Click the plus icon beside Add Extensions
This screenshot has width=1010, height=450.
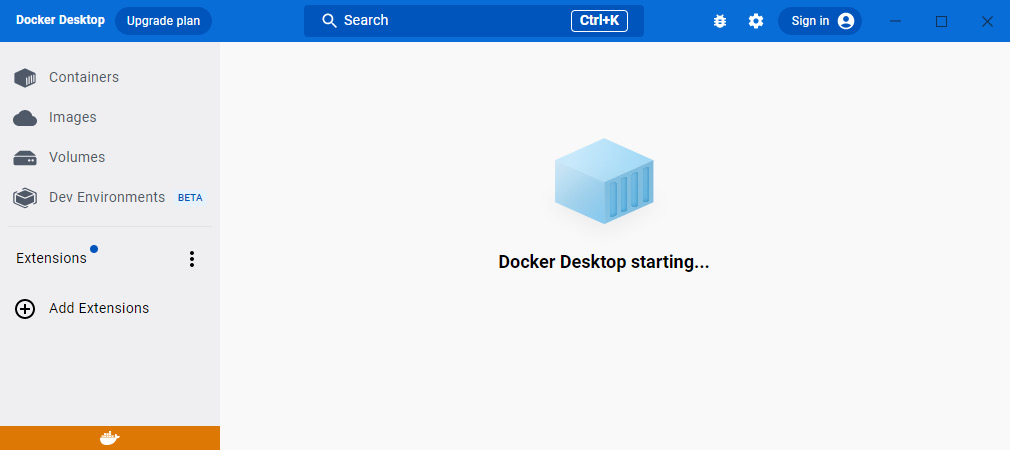[24, 309]
